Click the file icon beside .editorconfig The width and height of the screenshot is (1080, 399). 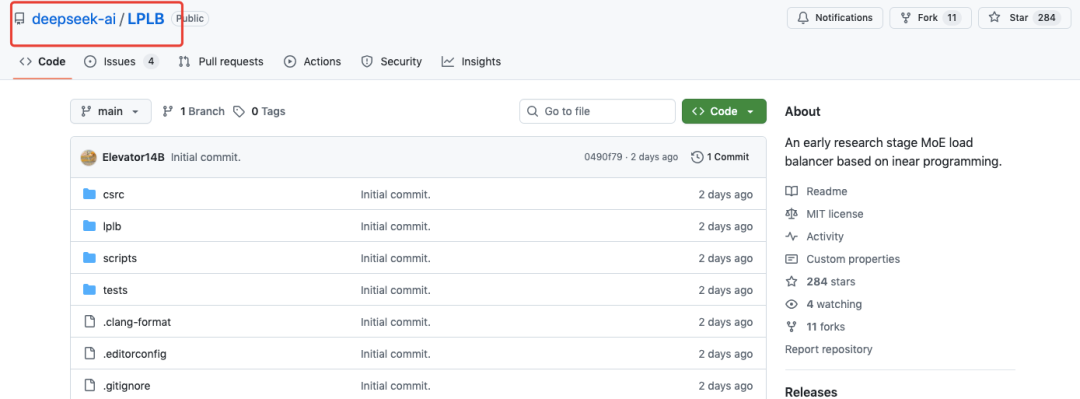89,354
